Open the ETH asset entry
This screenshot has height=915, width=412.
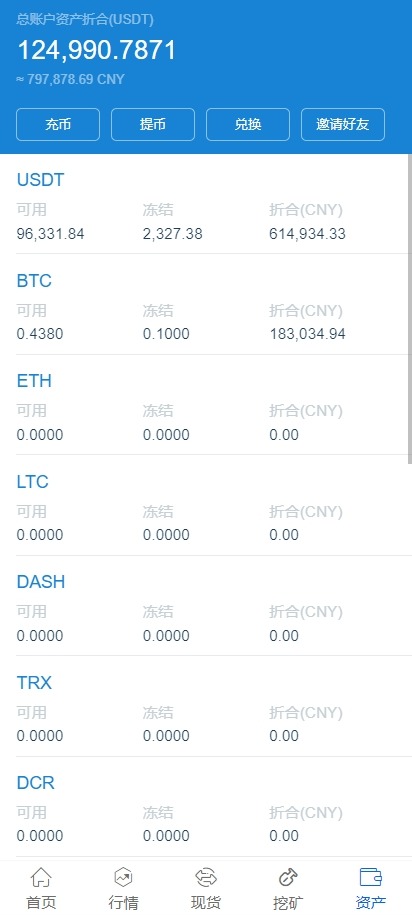click(x=204, y=404)
